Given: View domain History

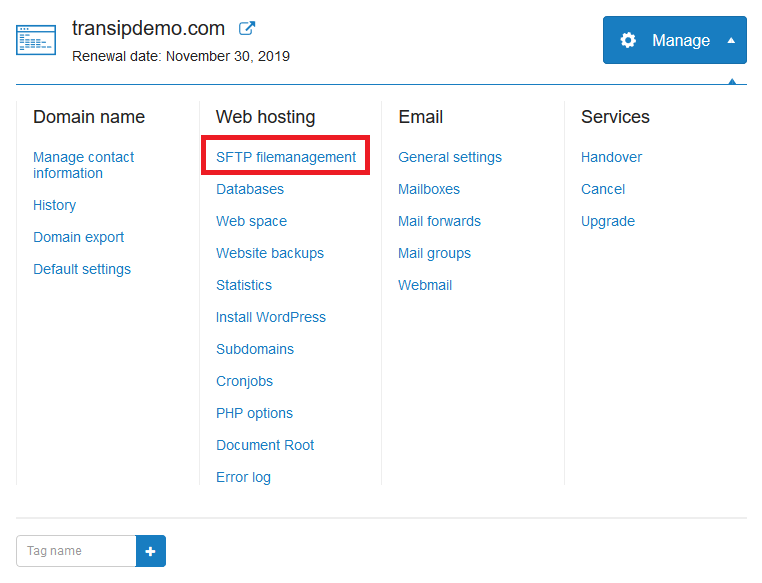Looking at the screenshot, I should point(54,205).
